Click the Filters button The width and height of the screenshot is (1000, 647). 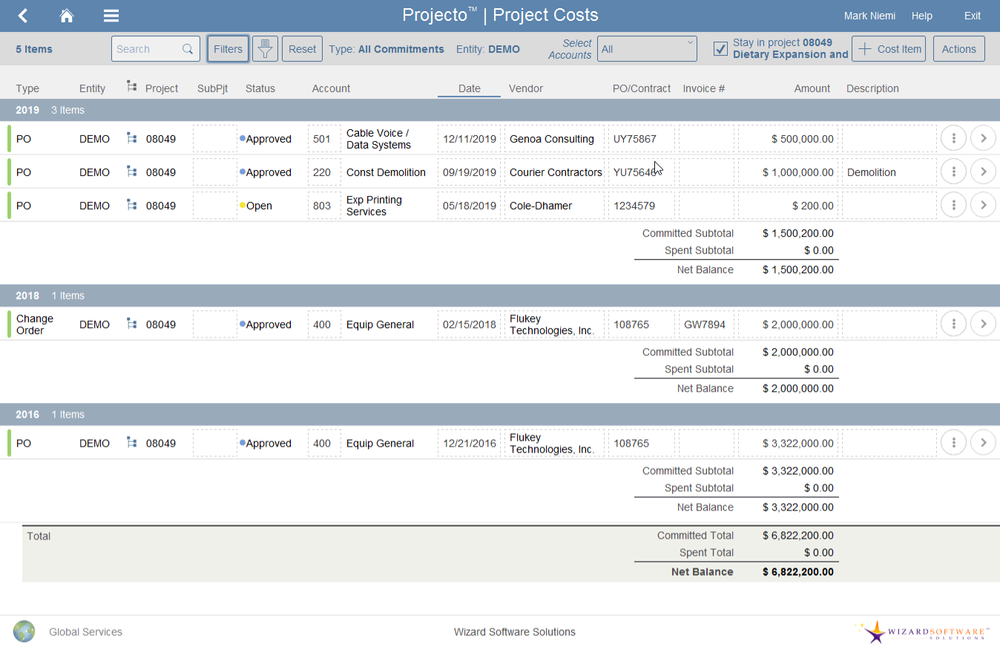click(x=228, y=48)
